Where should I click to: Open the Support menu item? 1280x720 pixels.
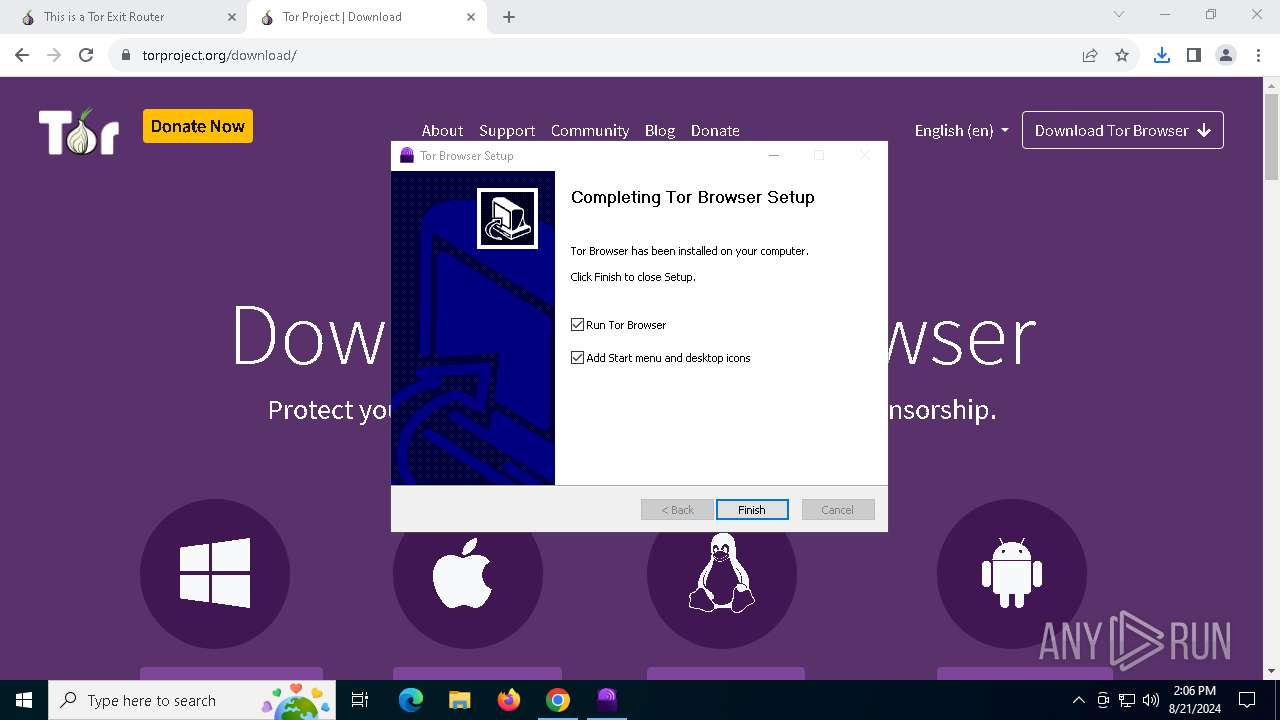[x=507, y=130]
